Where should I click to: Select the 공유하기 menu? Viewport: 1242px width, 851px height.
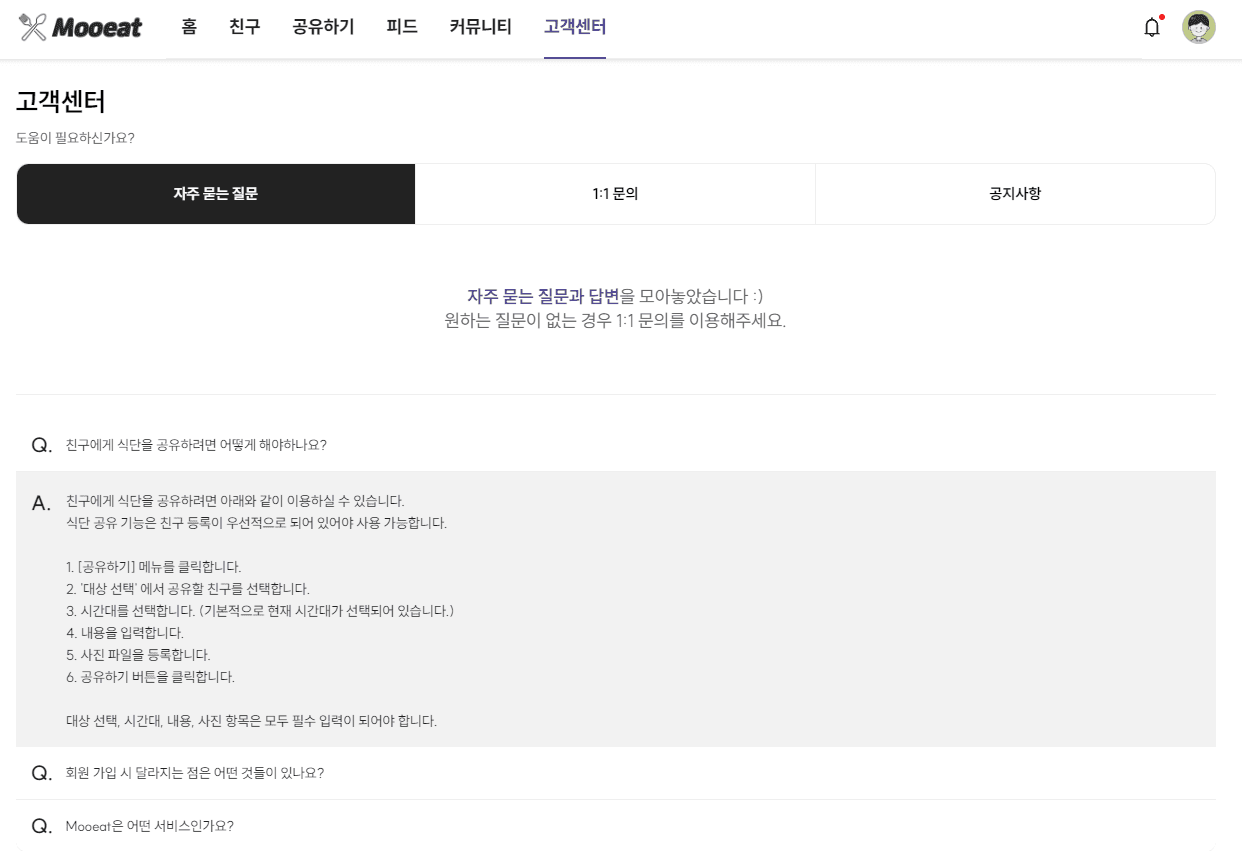coord(322,27)
